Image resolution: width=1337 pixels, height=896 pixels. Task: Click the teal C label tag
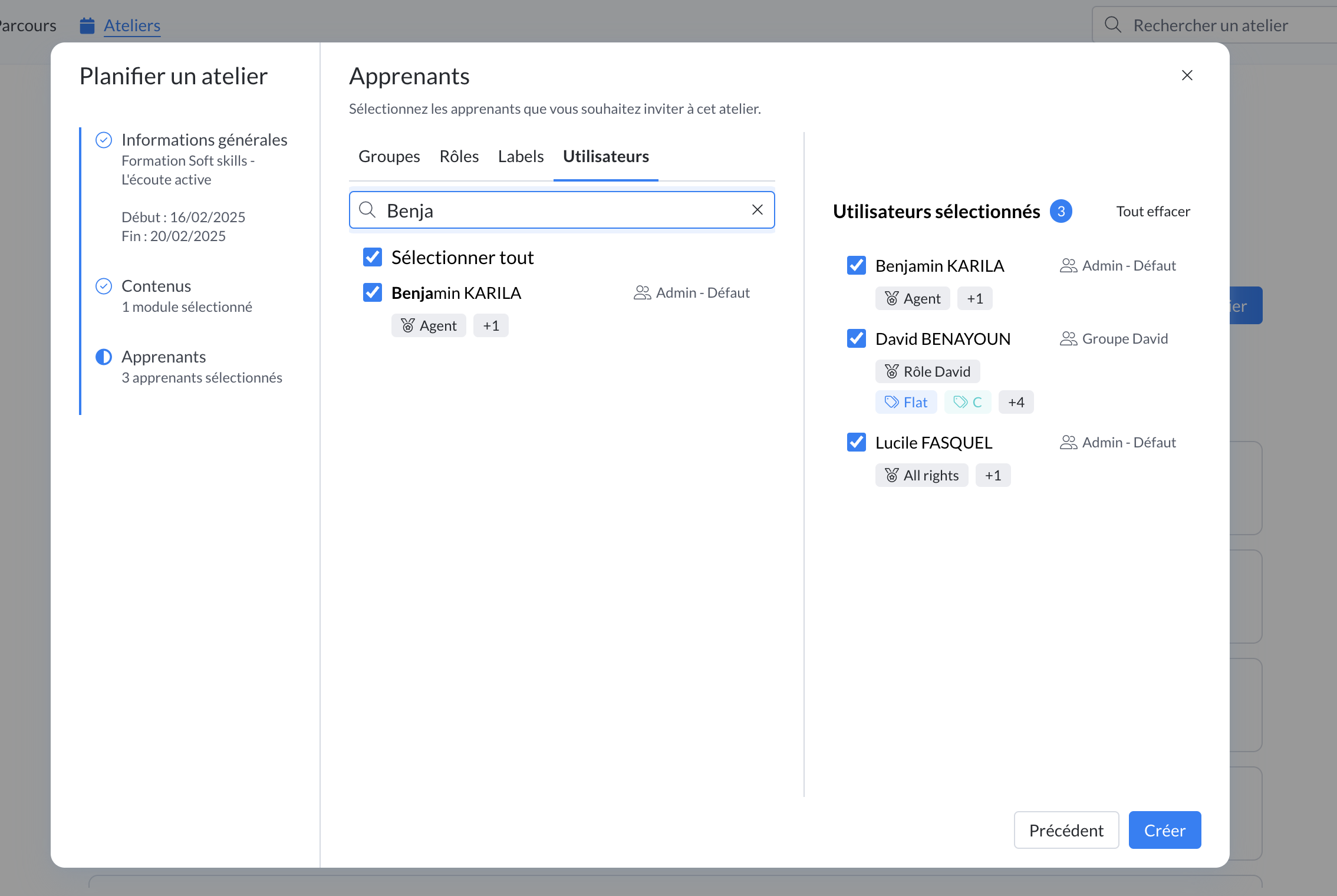[967, 403]
